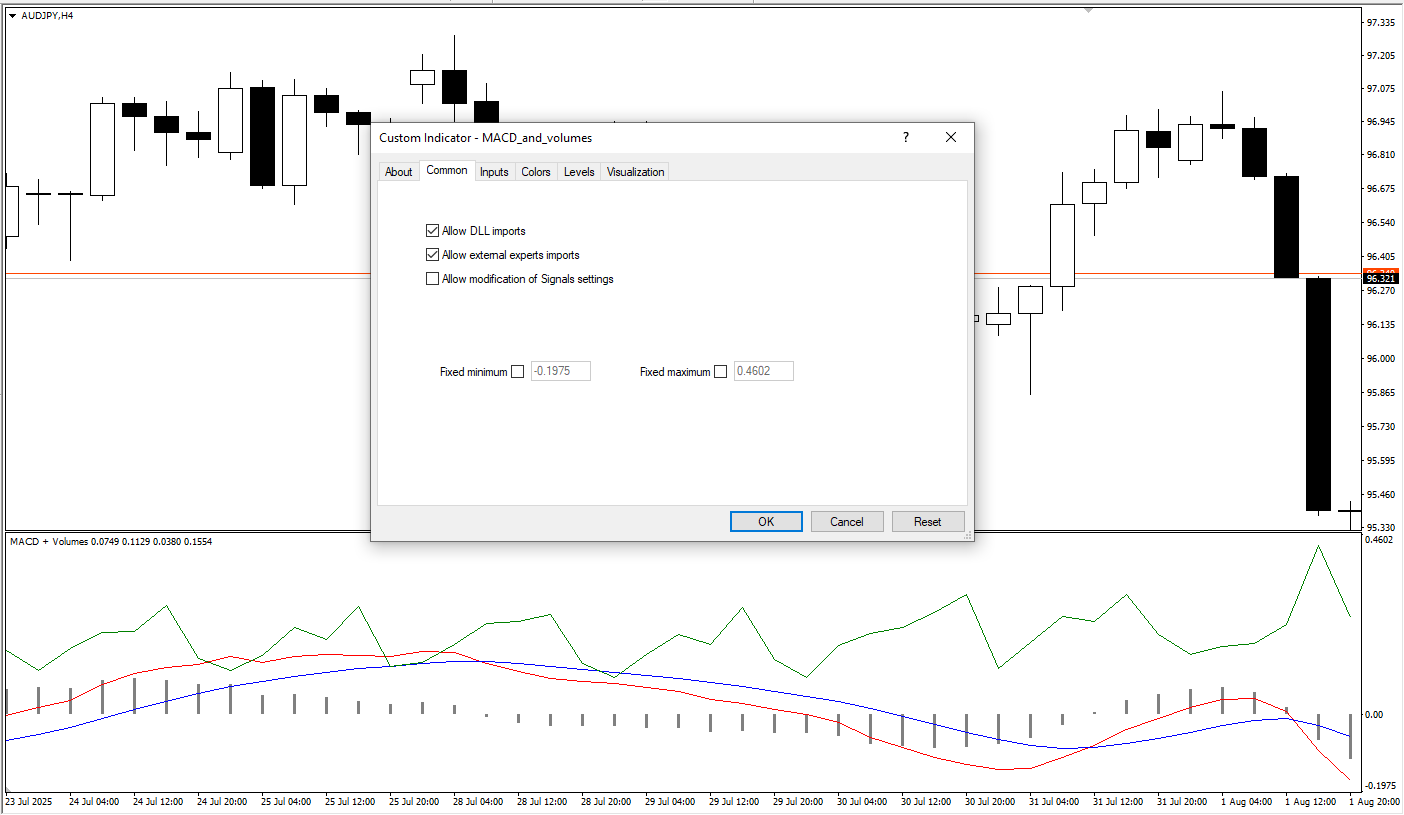This screenshot has height=815, width=1404.
Task: Open the Inputs tab
Action: (494, 172)
